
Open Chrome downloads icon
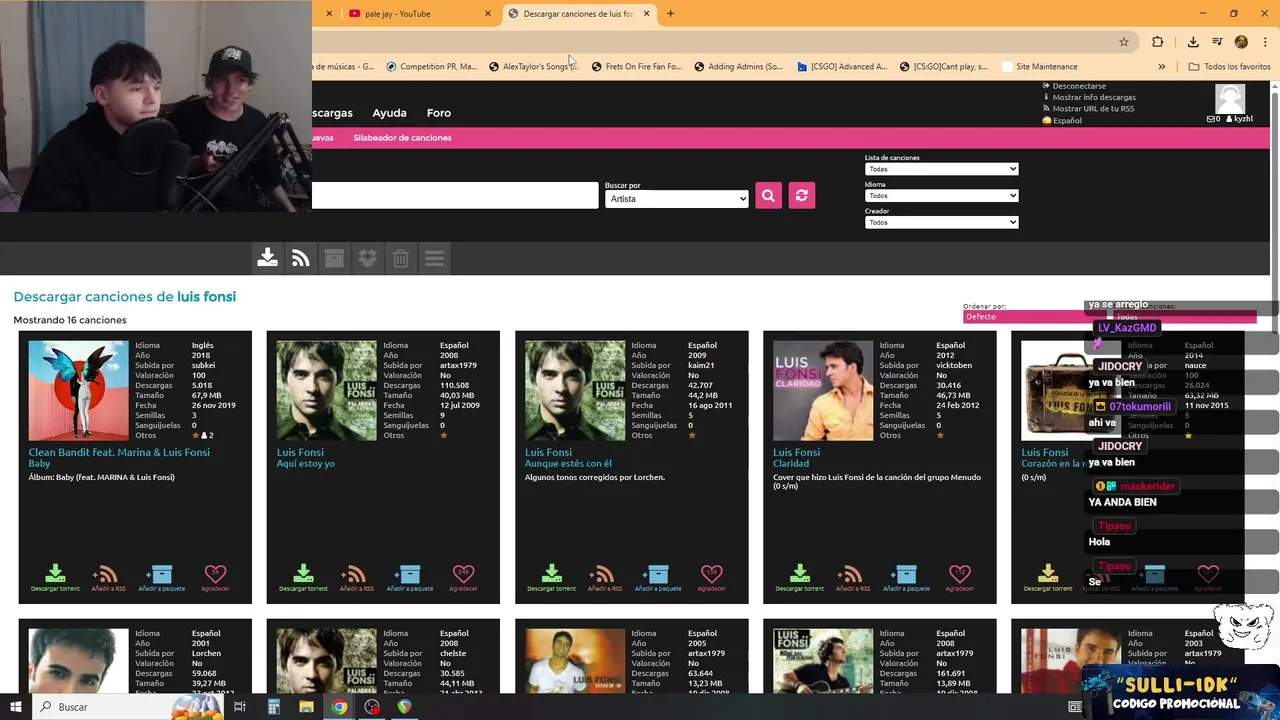(x=1193, y=42)
